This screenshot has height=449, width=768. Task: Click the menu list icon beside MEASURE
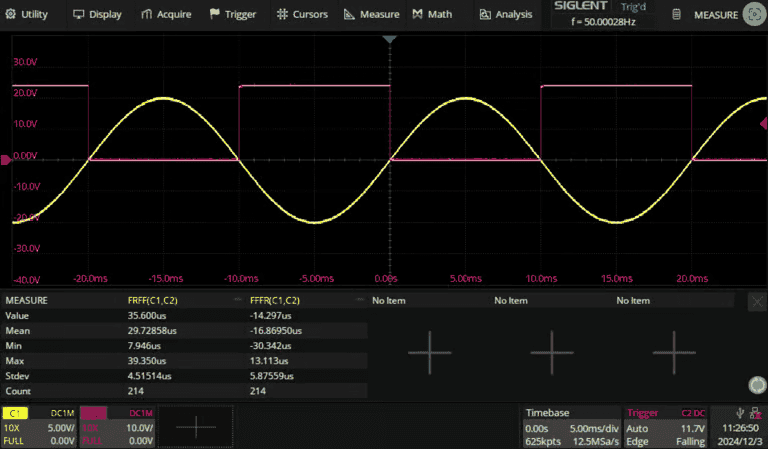click(676, 14)
